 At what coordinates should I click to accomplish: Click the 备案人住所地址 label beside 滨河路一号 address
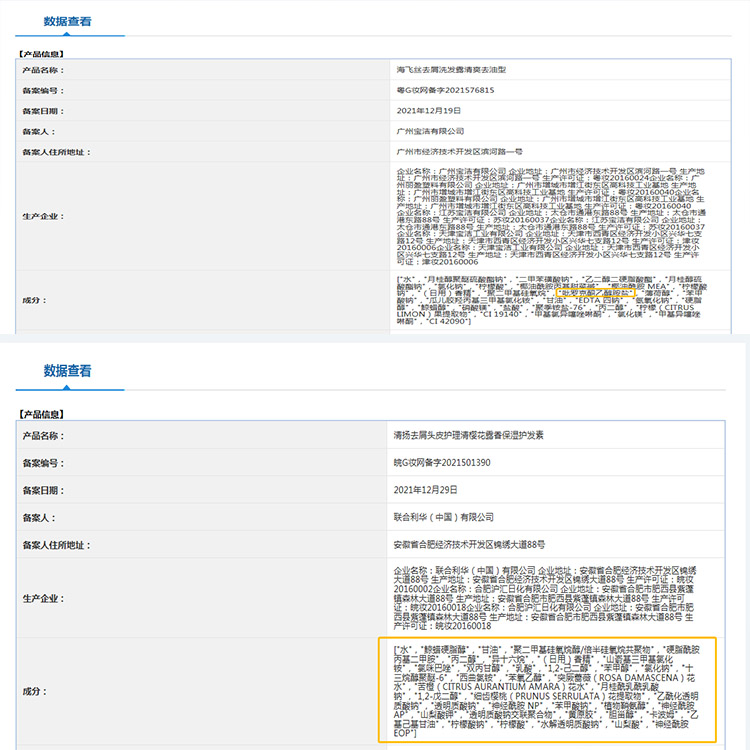[x=56, y=153]
